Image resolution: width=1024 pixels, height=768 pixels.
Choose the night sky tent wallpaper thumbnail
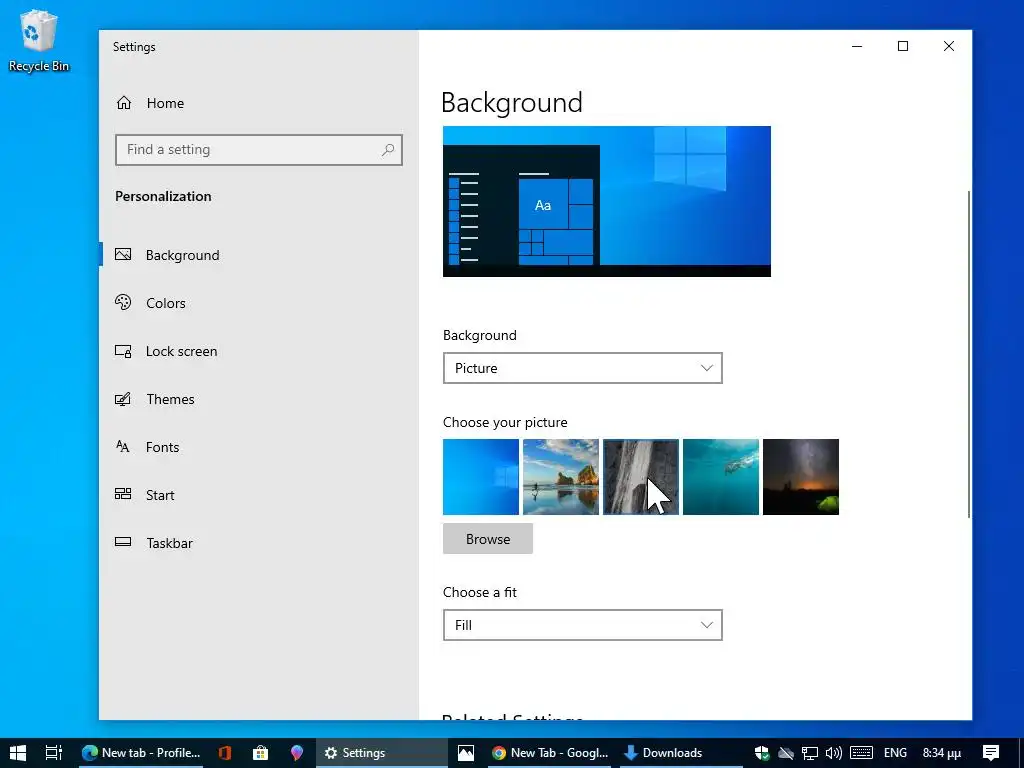tap(801, 477)
